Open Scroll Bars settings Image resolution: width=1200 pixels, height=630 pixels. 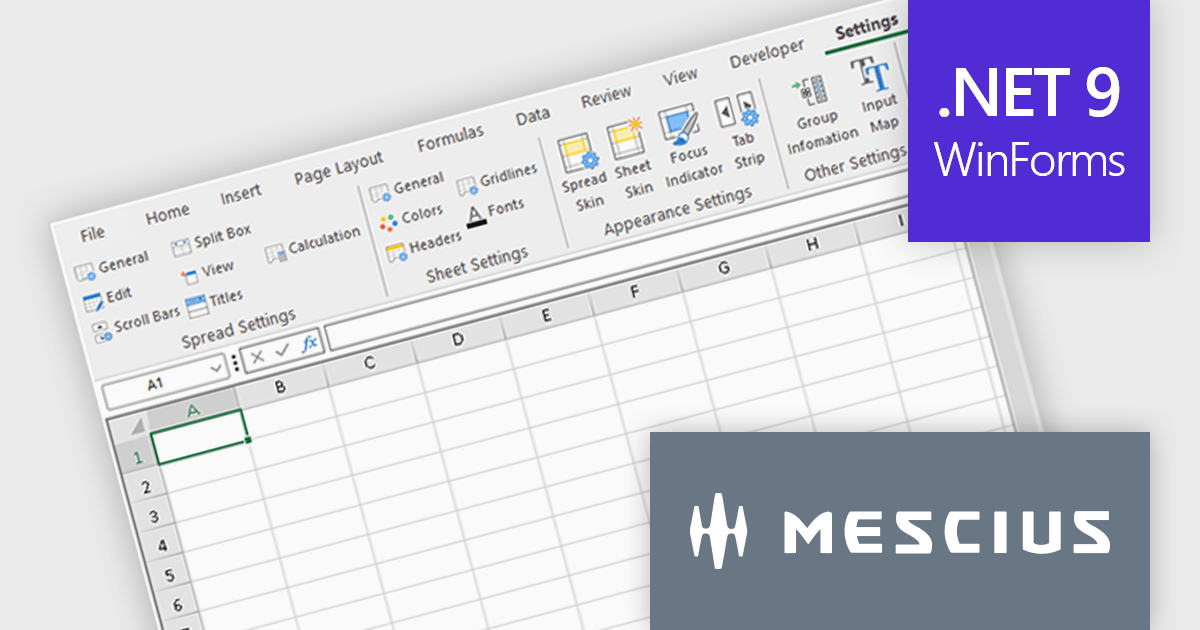(x=137, y=324)
